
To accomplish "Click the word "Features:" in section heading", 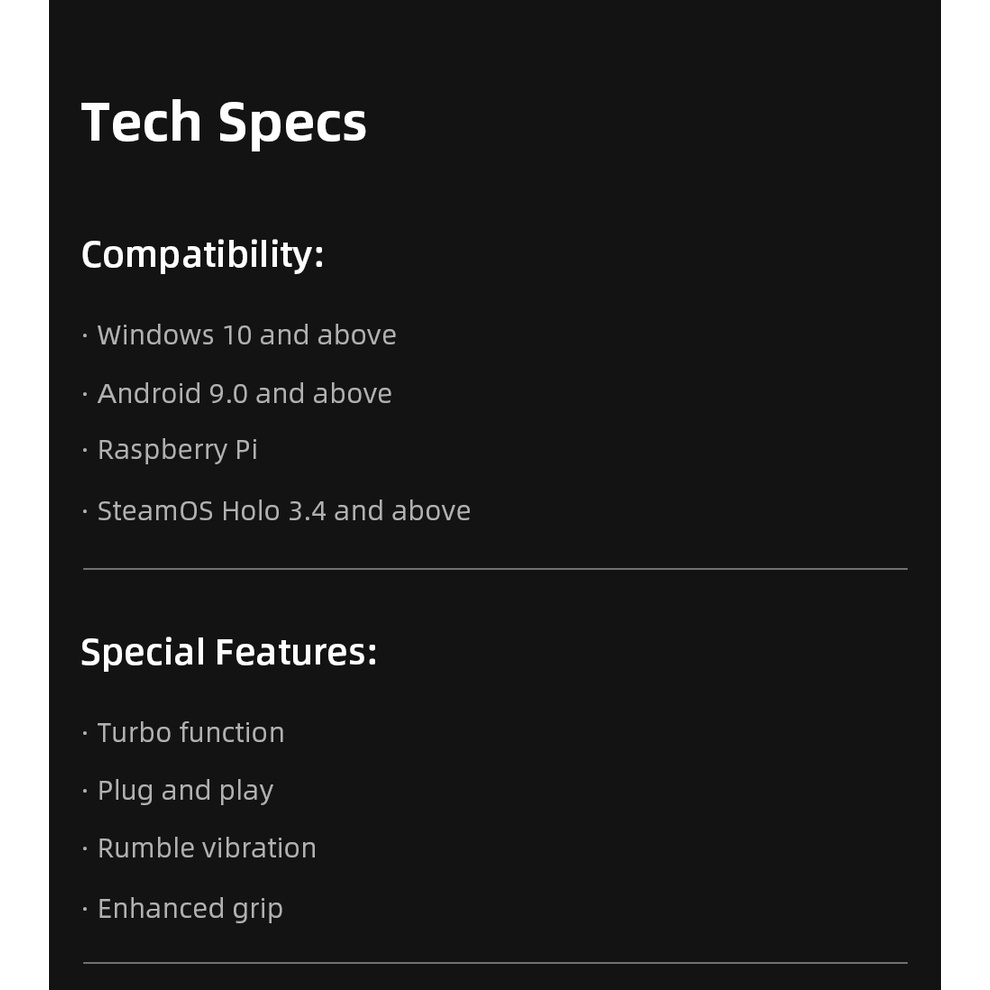I will coord(296,652).
